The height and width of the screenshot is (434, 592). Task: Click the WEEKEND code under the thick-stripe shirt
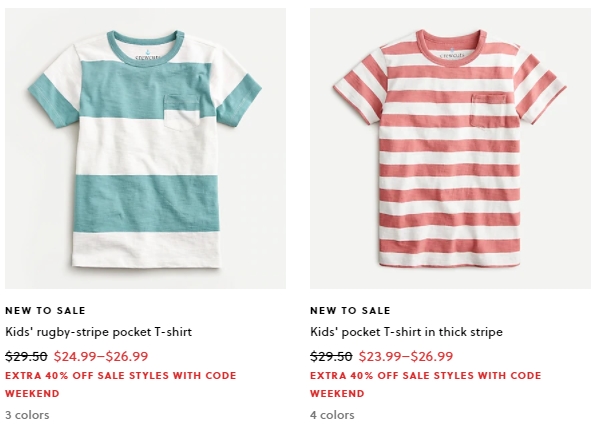(x=338, y=394)
